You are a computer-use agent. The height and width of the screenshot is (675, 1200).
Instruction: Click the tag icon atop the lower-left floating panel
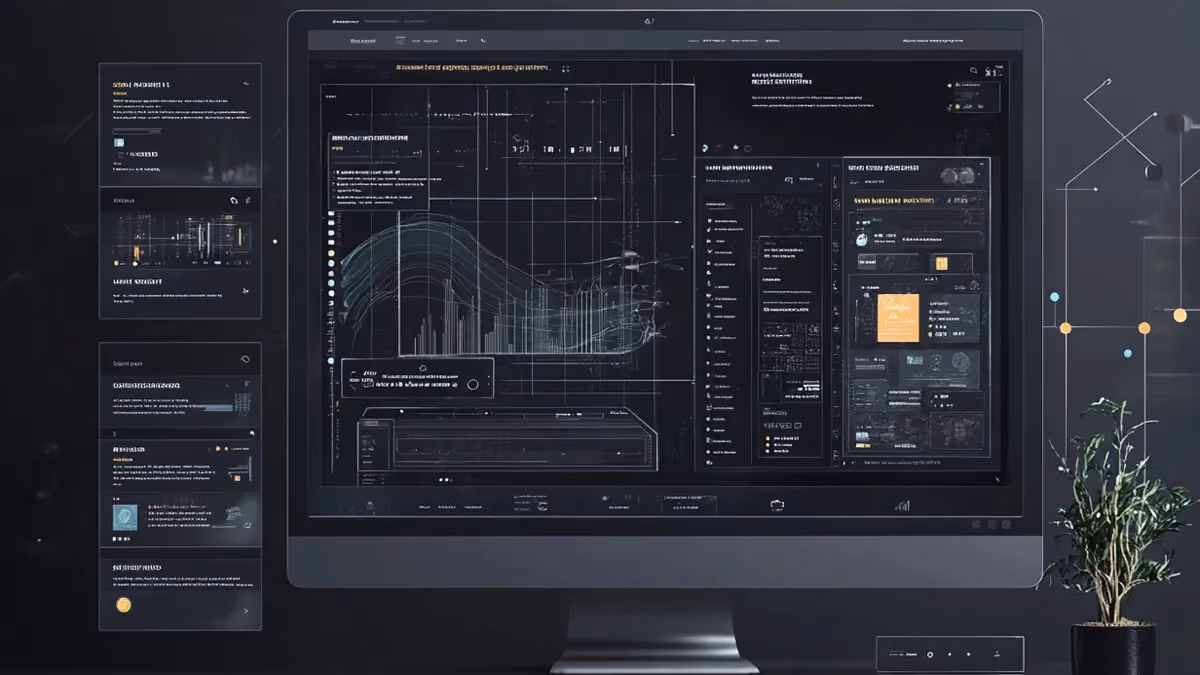[245, 359]
